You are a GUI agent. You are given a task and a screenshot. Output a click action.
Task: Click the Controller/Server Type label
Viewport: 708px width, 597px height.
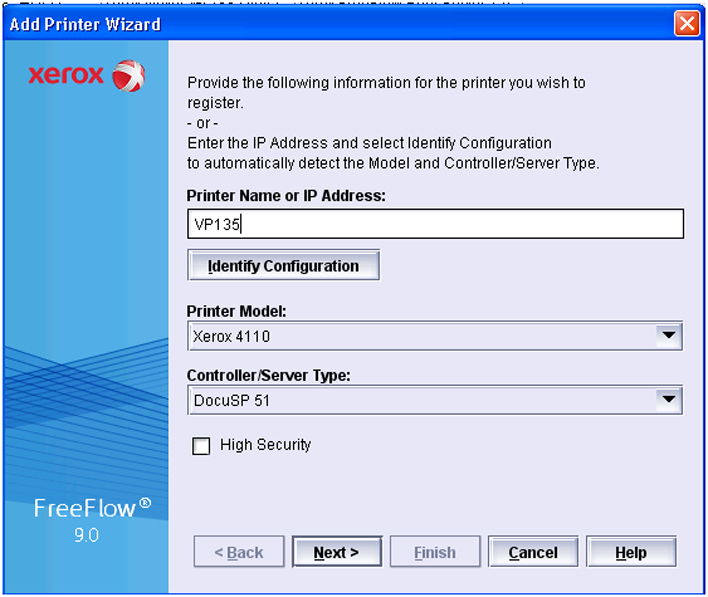[x=269, y=375]
